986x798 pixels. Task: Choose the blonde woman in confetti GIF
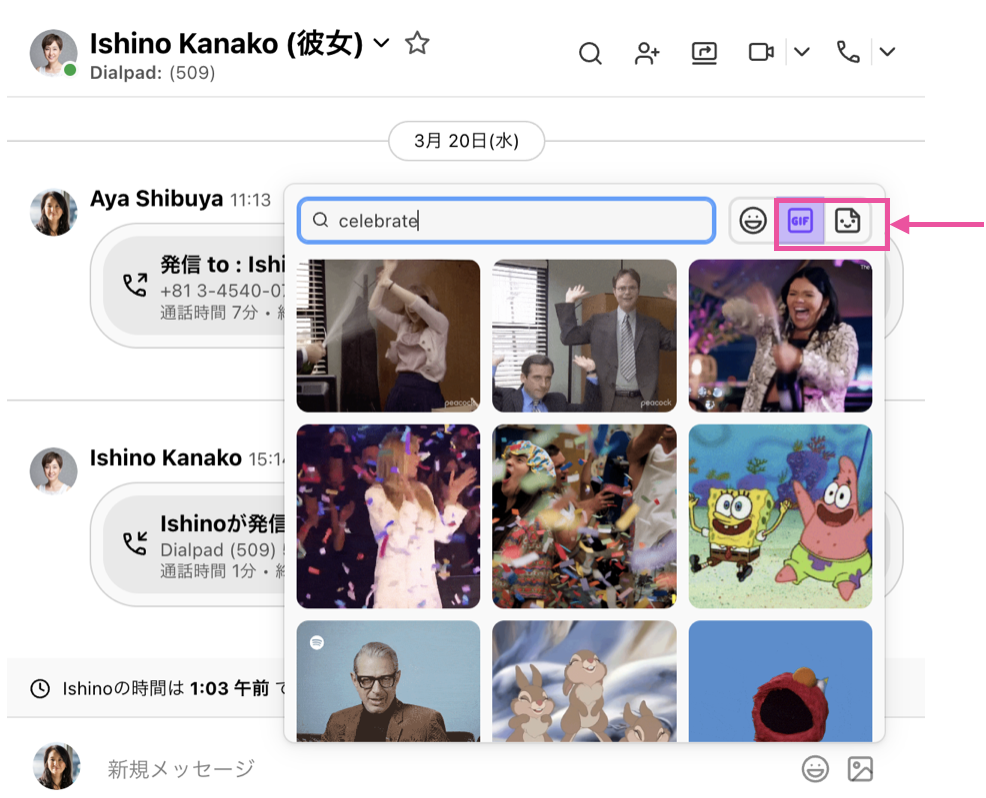tap(388, 516)
